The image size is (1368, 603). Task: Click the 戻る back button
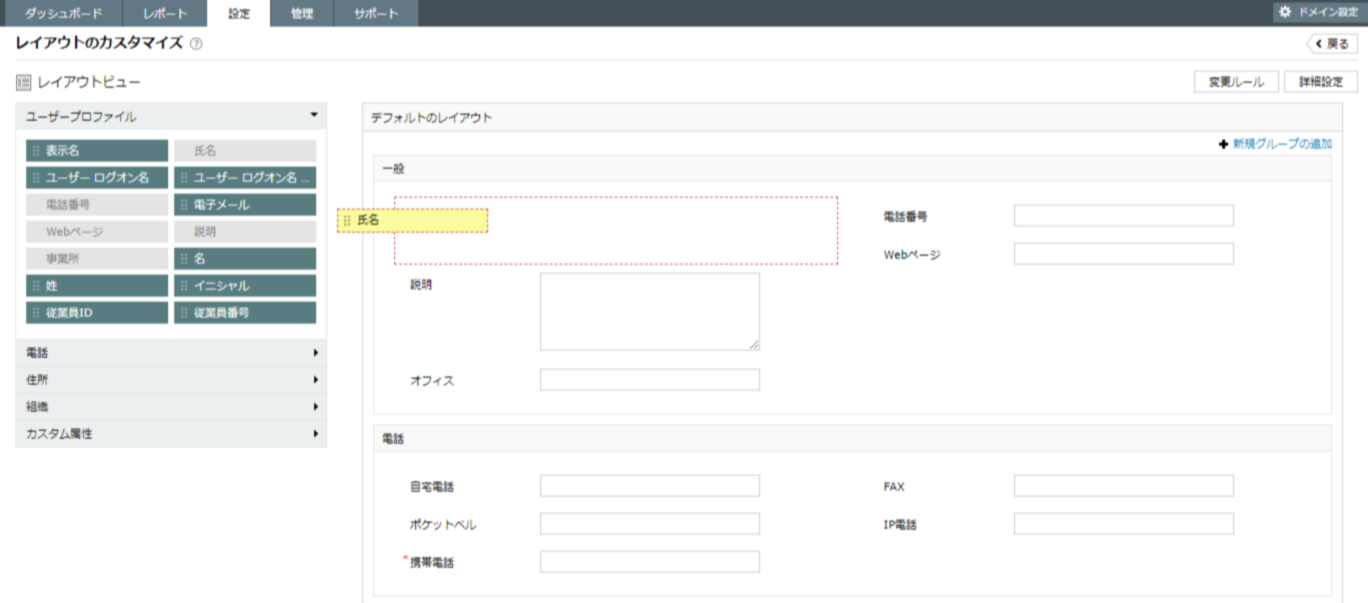(x=1332, y=44)
